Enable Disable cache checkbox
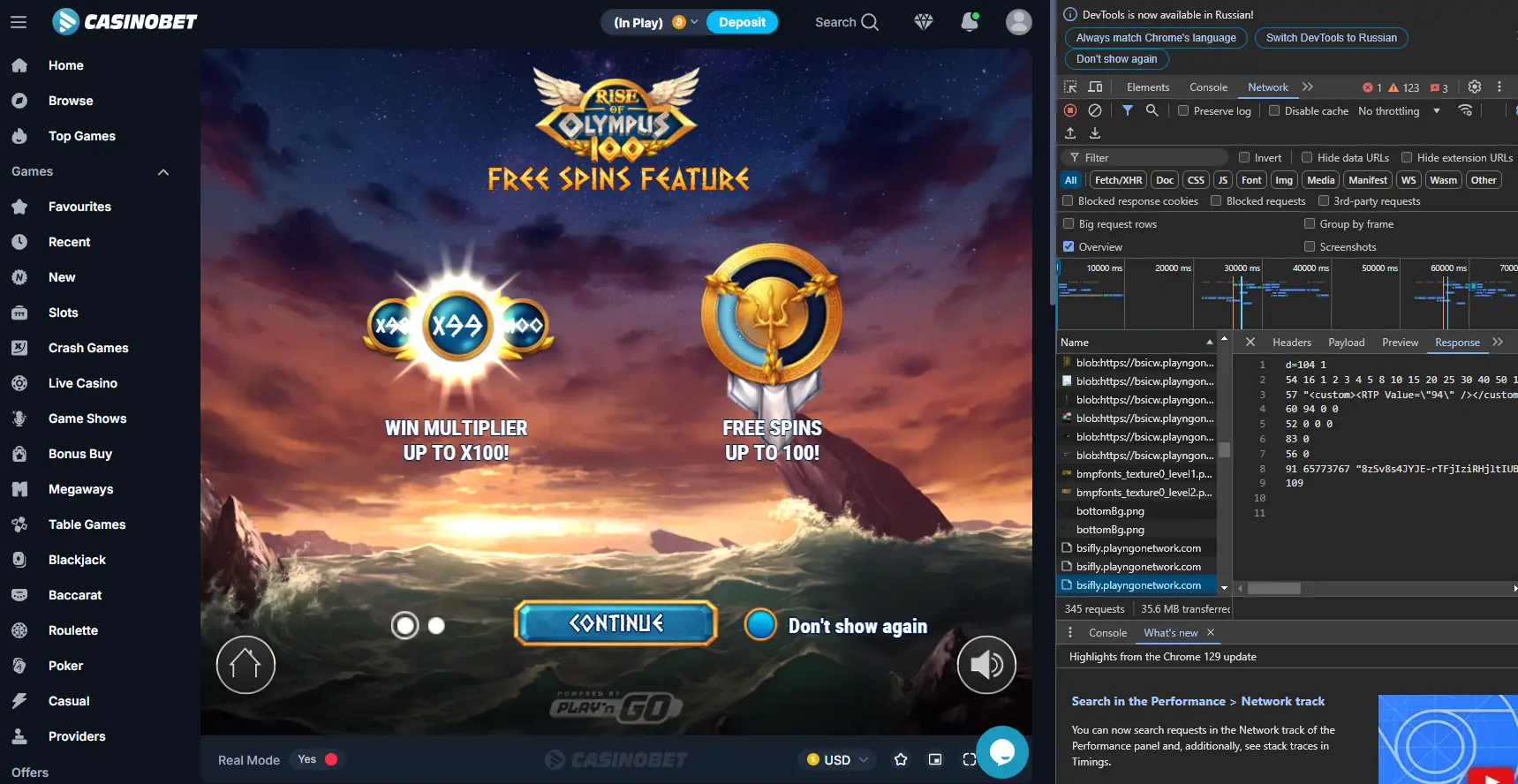1518x784 pixels. (x=1274, y=110)
